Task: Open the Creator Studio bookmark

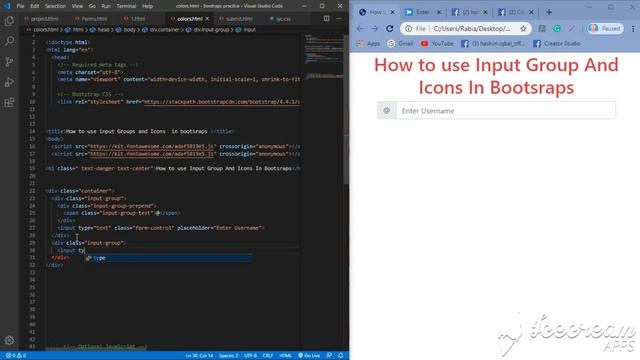Action: (x=557, y=44)
